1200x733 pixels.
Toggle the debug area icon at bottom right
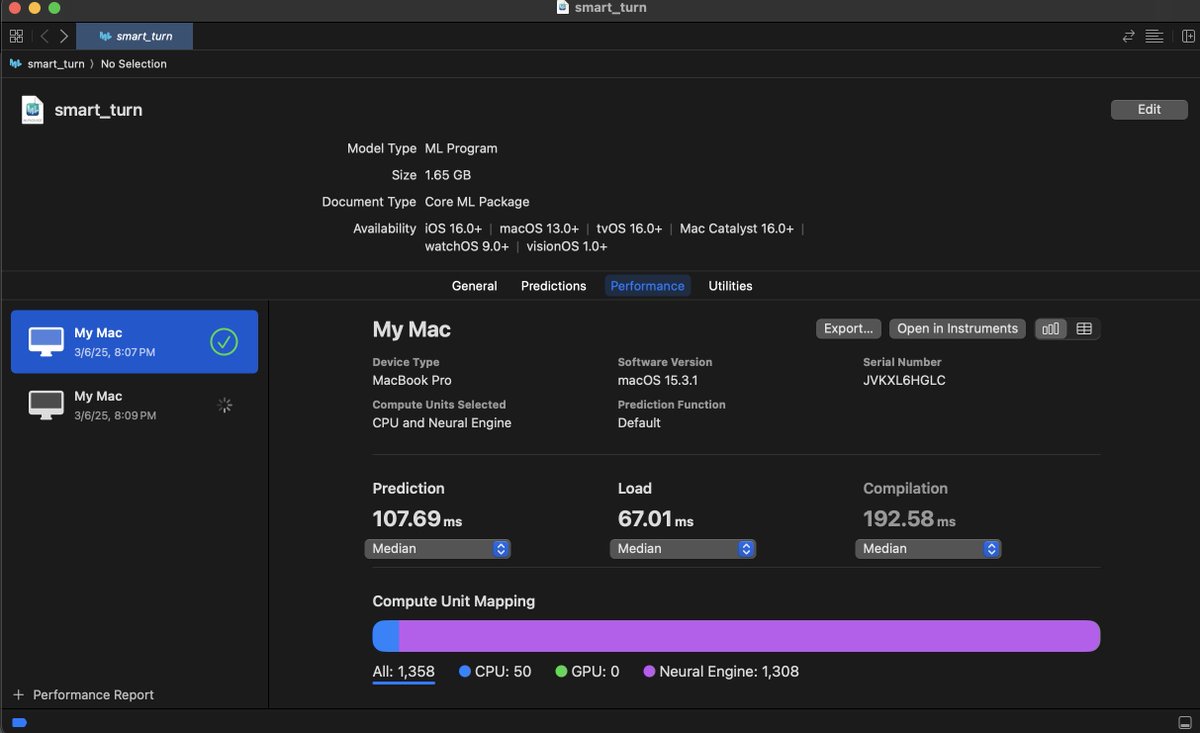(x=1185, y=722)
